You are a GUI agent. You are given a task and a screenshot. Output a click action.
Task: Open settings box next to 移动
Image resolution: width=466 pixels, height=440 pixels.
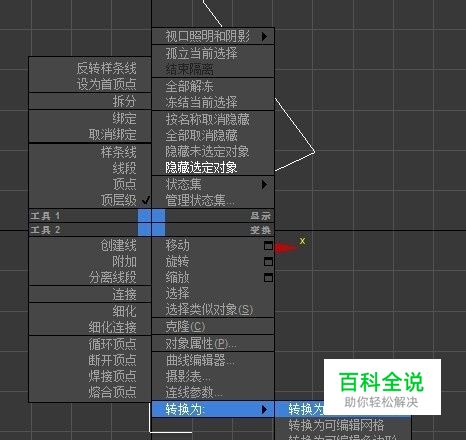pyautogui.click(x=268, y=246)
